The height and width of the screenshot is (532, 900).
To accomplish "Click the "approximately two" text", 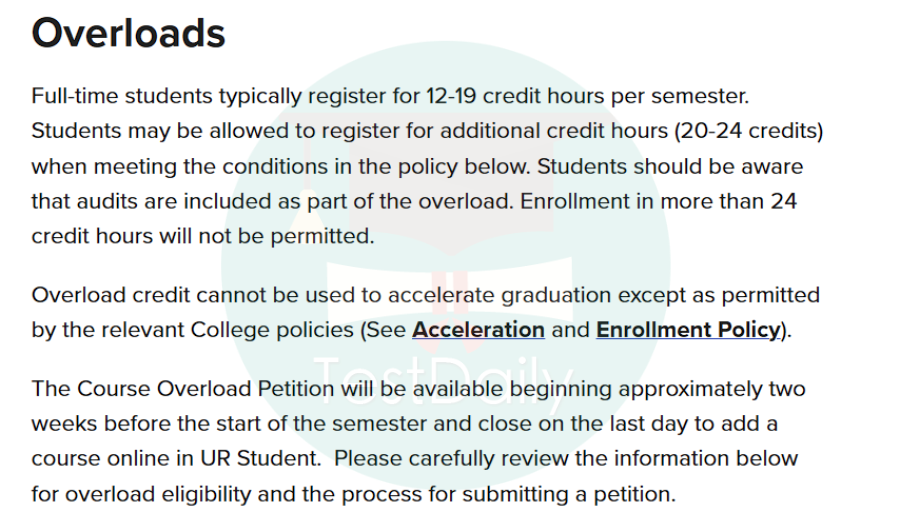I will tap(712, 389).
